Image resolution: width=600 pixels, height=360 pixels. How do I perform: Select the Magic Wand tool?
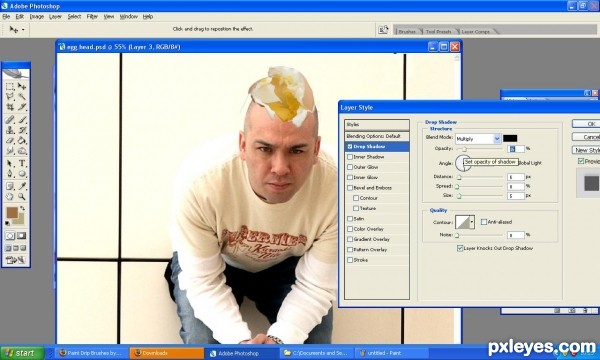[x=22, y=96]
